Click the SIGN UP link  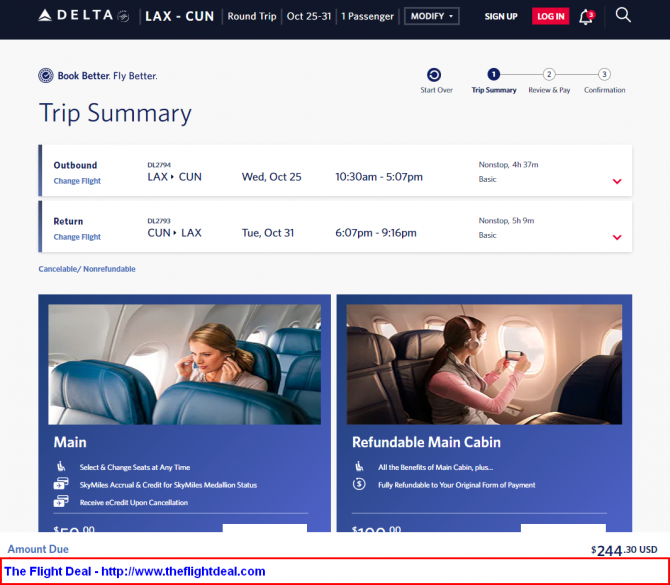click(501, 17)
